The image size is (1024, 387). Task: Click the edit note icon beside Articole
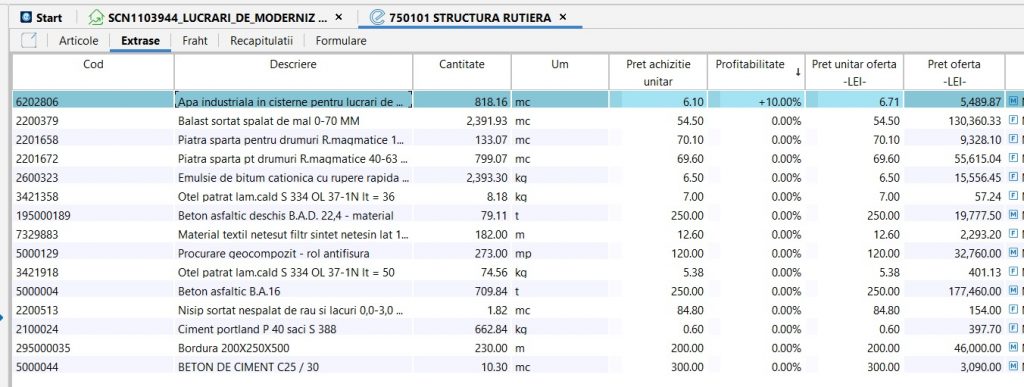coord(29,40)
